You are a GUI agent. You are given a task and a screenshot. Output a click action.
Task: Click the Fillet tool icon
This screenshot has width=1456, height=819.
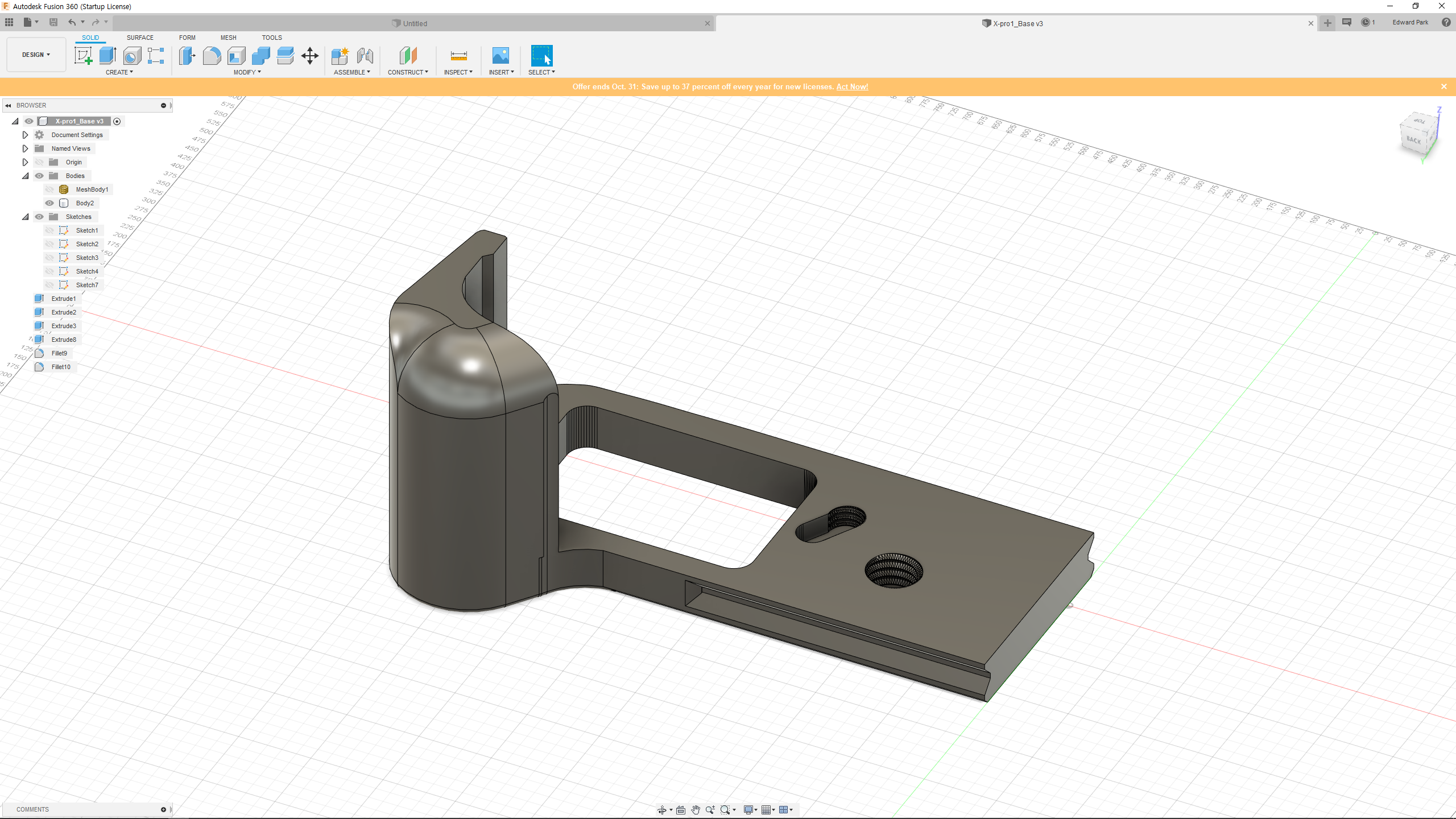(x=212, y=56)
